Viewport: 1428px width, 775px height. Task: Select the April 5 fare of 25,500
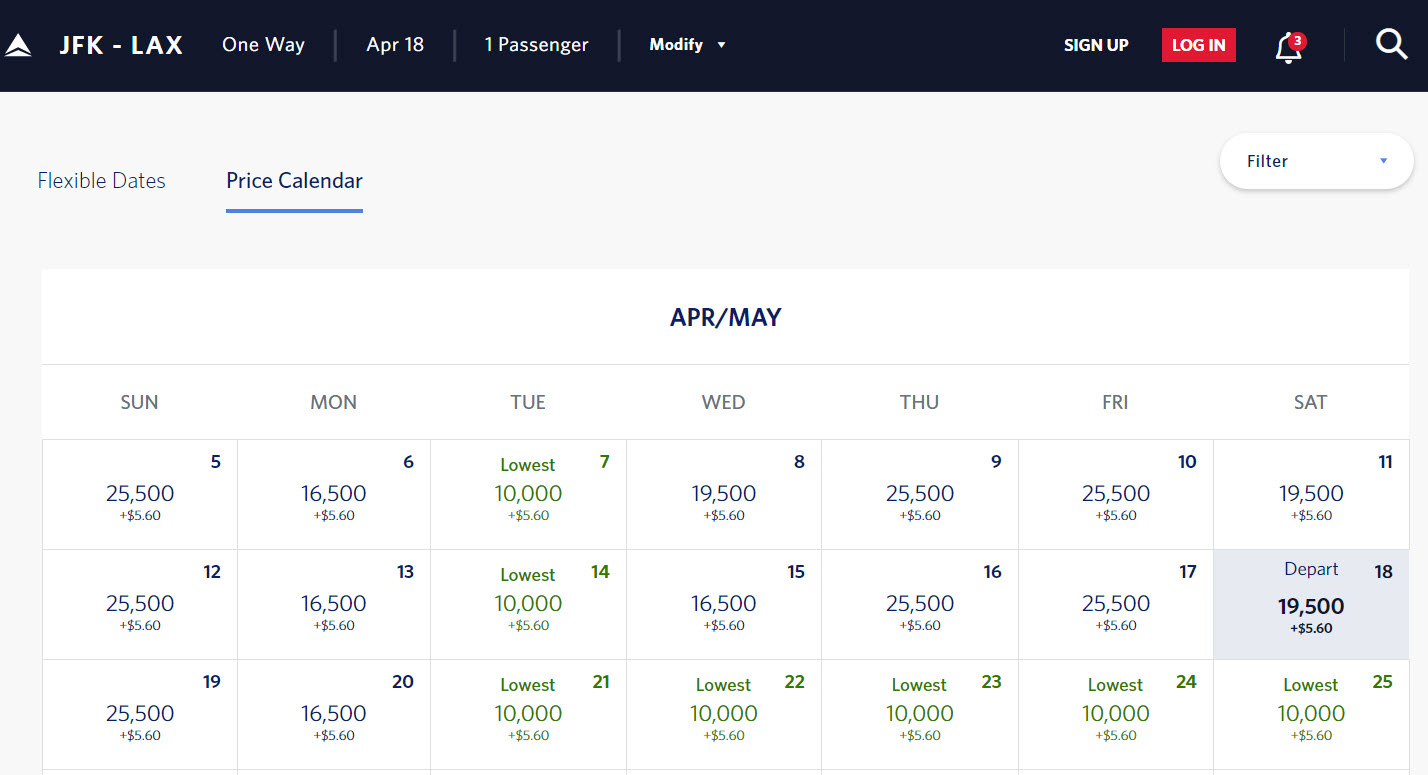pos(140,494)
